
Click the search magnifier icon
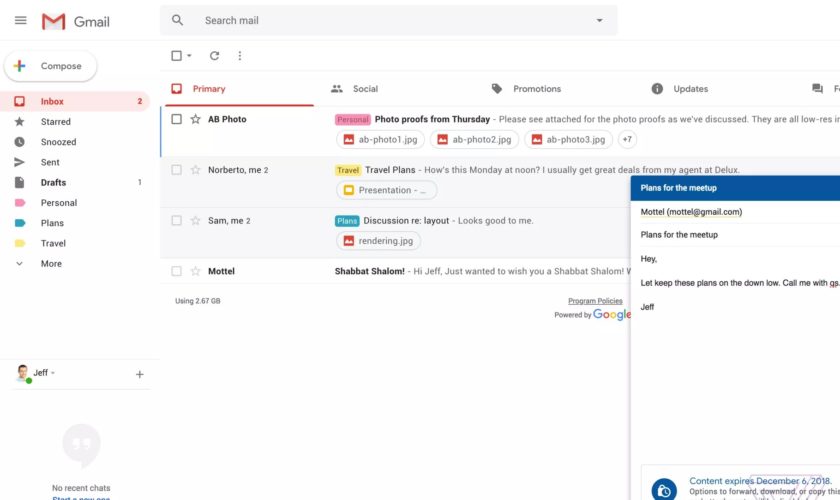pos(178,21)
